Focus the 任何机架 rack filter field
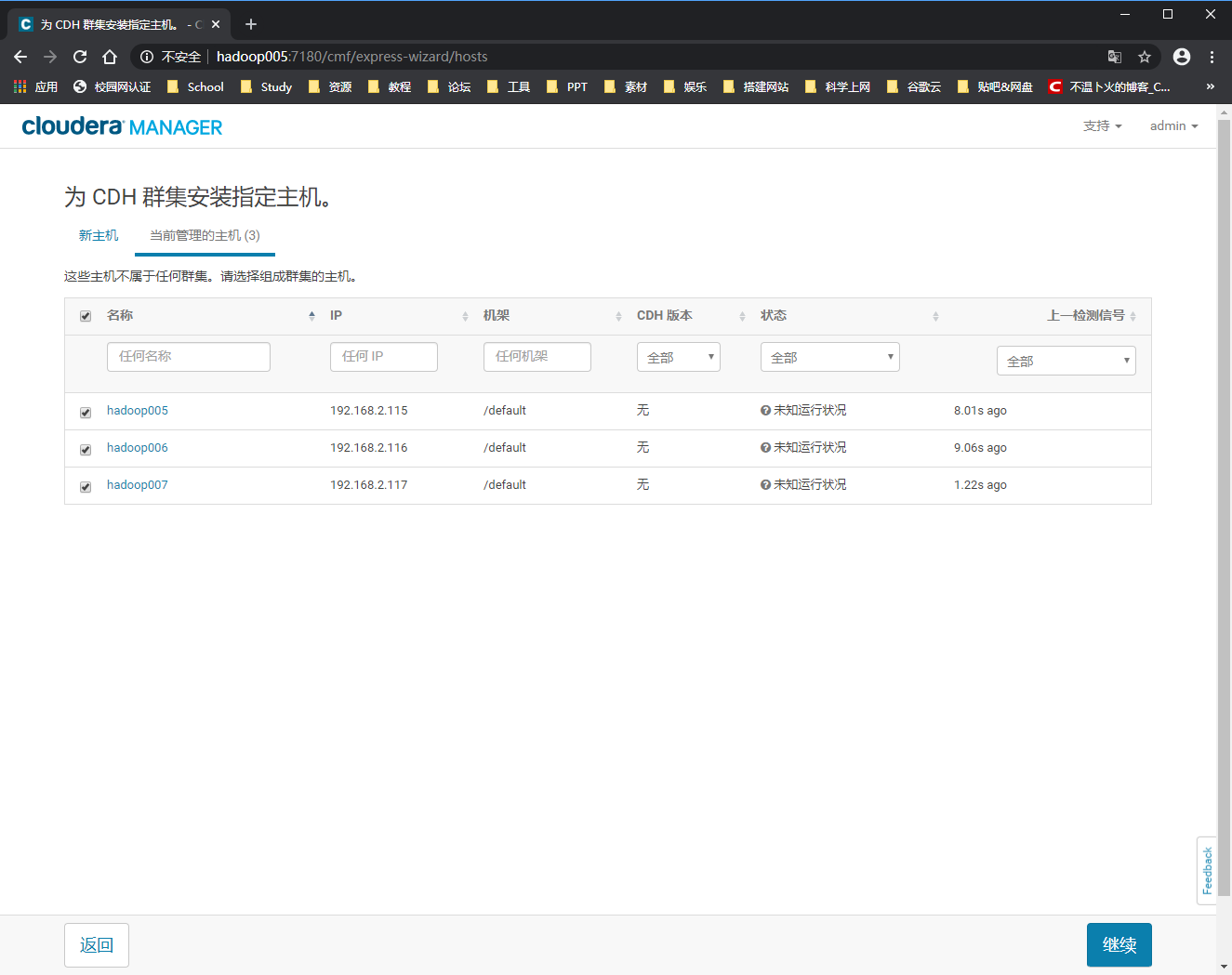Screen dimensions: 1232x975 point(537,357)
